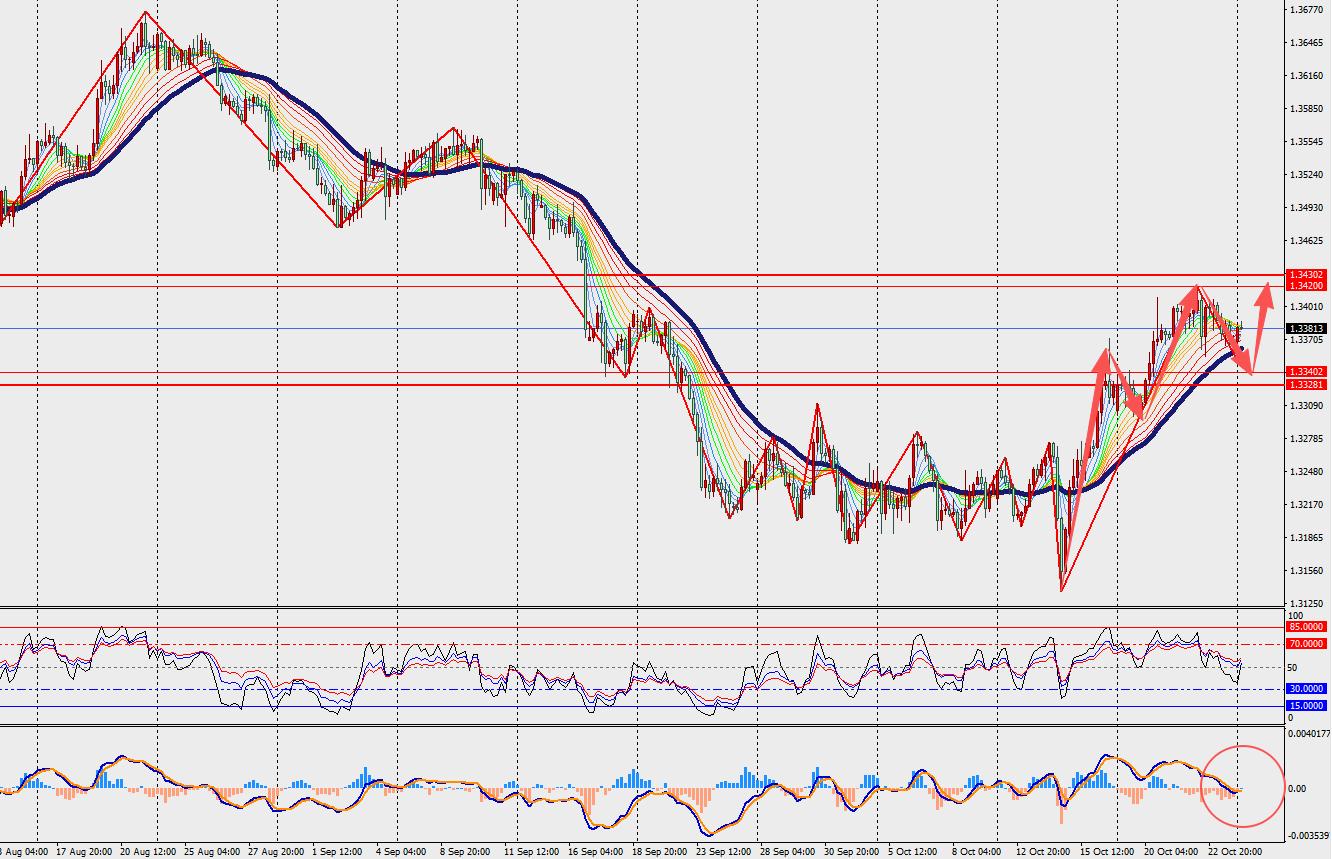Viewport: 1332px width, 859px height.
Task: Click the 1.31560 price scale value
Action: pos(1307,571)
